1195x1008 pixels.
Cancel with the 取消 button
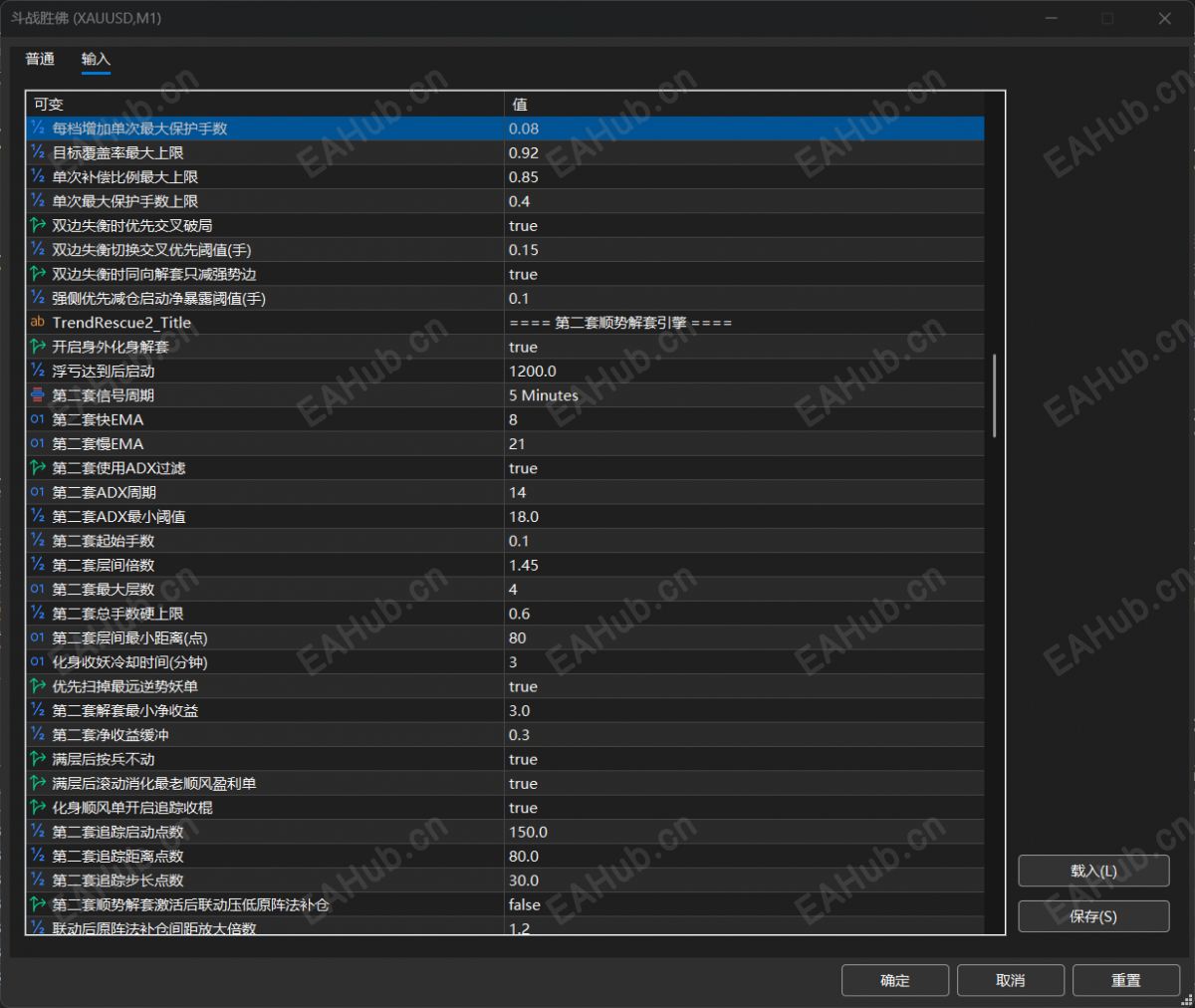pos(1011,981)
